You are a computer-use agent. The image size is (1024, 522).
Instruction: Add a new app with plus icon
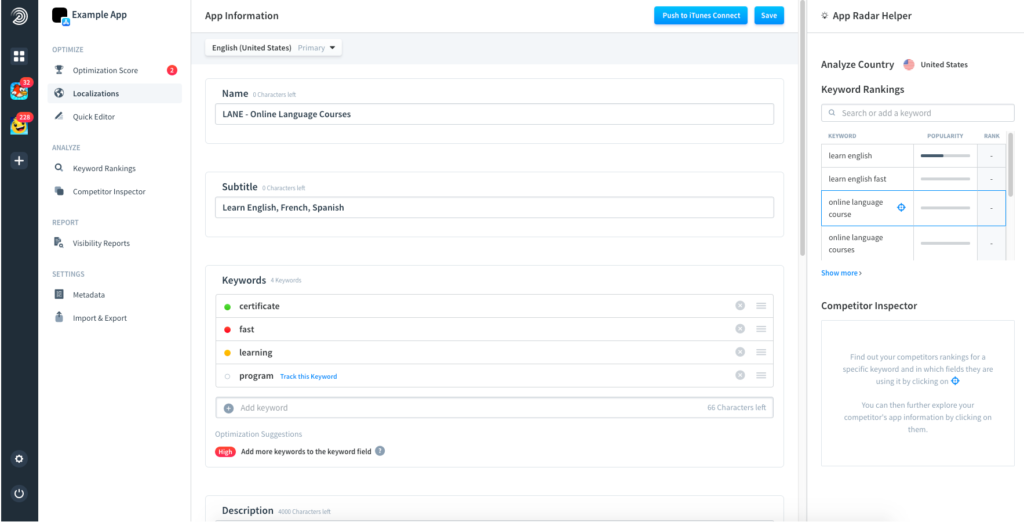[19, 161]
